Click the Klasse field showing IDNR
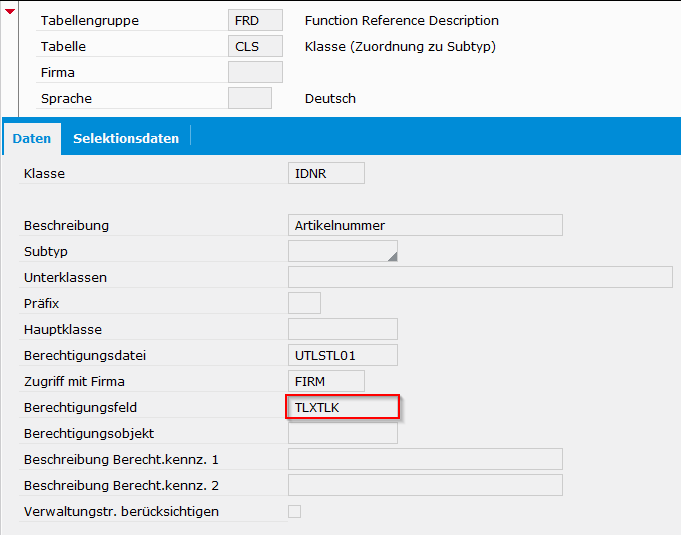 (x=326, y=174)
